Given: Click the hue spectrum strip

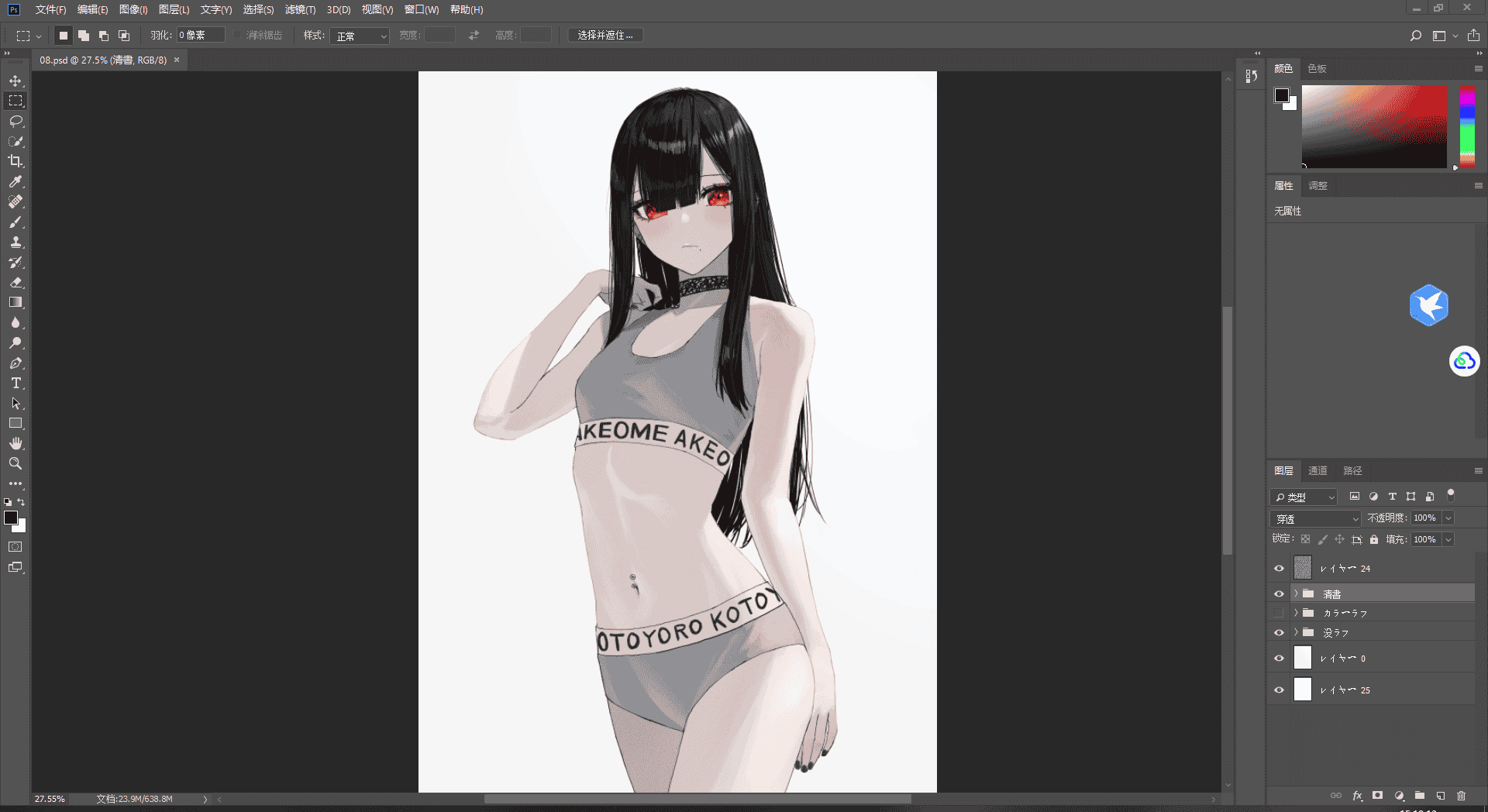Looking at the screenshot, I should pos(1467,126).
